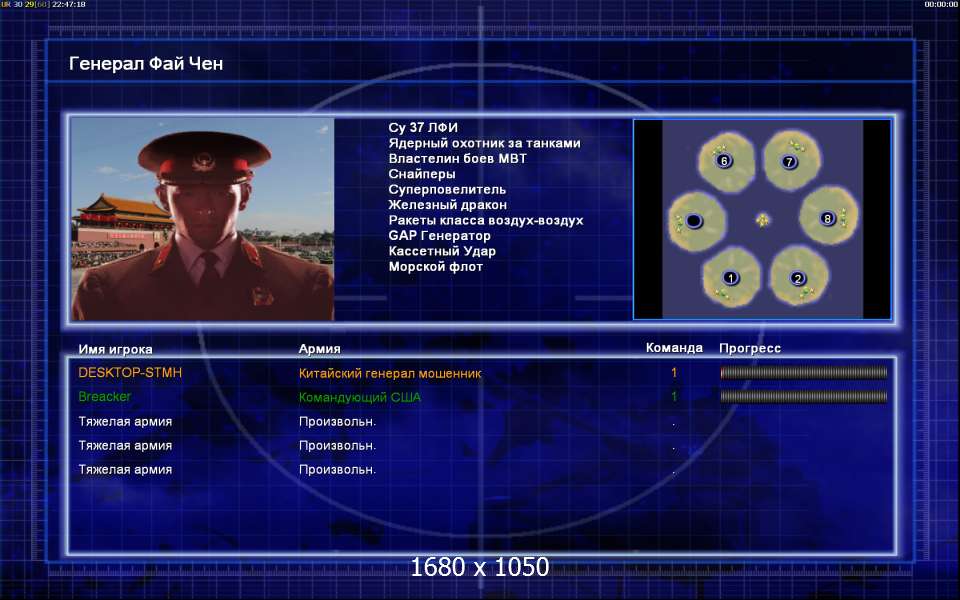Click the DESKTOP-STMH loading progress bar
960x600 pixels.
804,372
